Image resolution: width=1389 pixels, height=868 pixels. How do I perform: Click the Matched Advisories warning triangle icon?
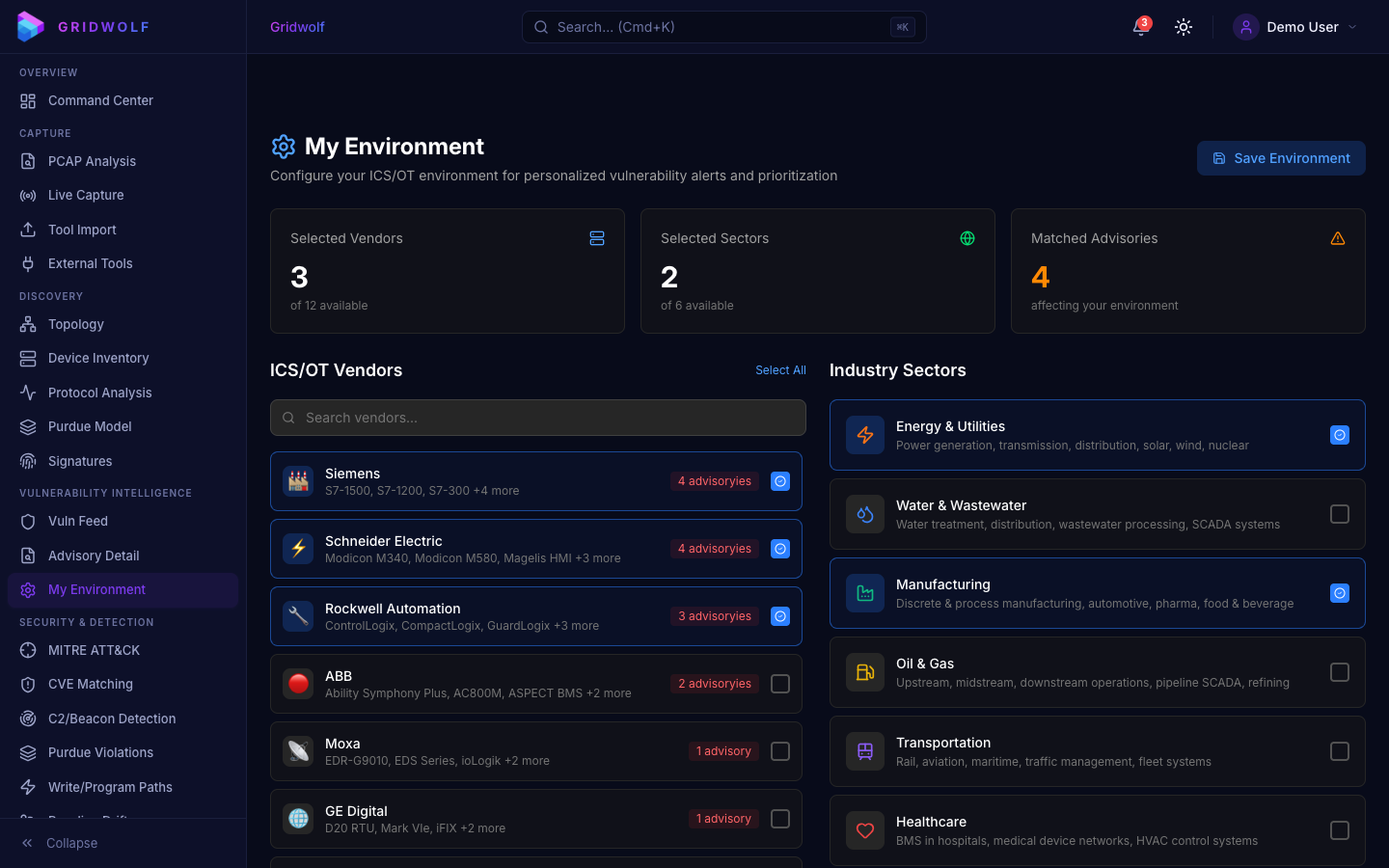(1338, 238)
